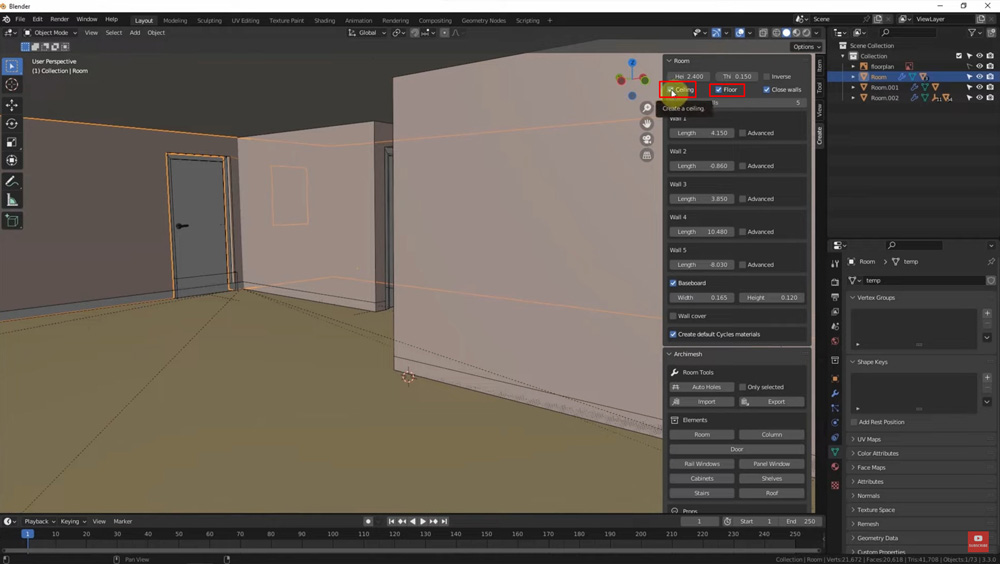Image resolution: width=1000 pixels, height=564 pixels.
Task: Select the Transform tool
Action: (x=11, y=160)
